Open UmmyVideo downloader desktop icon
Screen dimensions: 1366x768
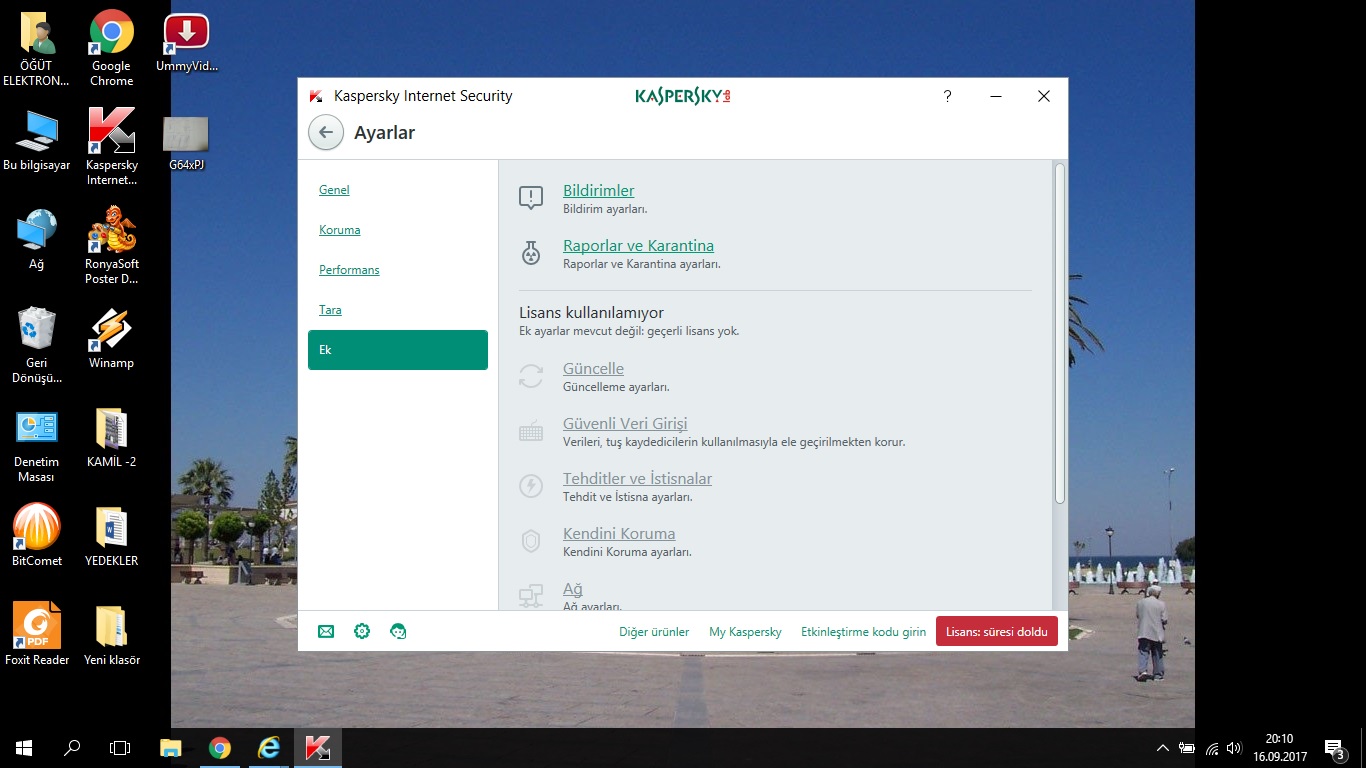click(186, 42)
